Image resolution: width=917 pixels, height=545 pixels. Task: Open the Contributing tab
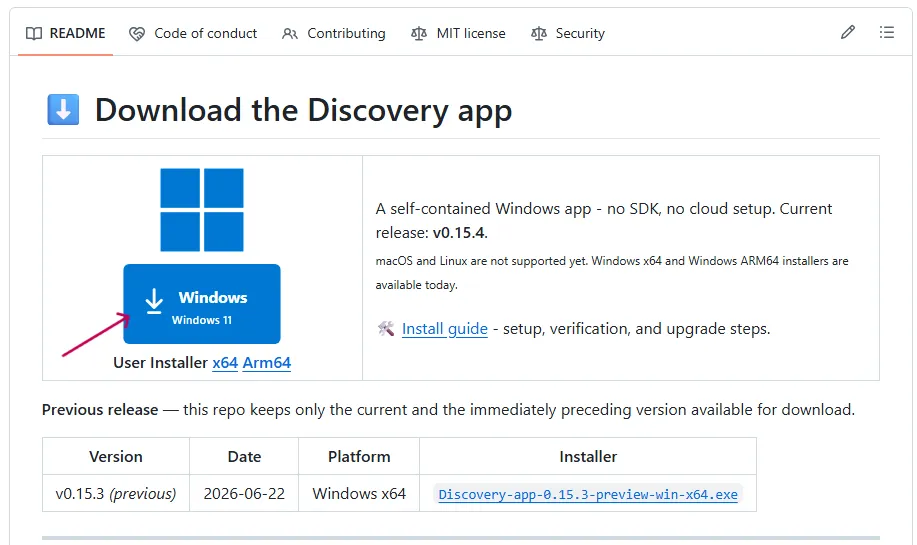333,33
